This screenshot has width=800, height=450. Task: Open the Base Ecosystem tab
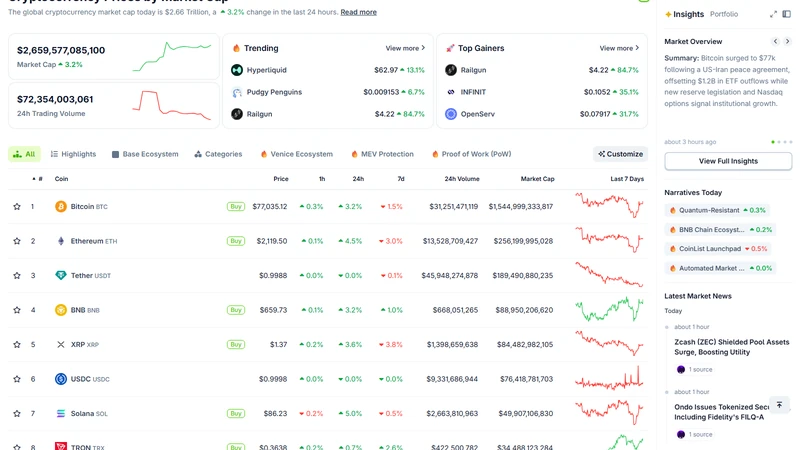click(145, 154)
